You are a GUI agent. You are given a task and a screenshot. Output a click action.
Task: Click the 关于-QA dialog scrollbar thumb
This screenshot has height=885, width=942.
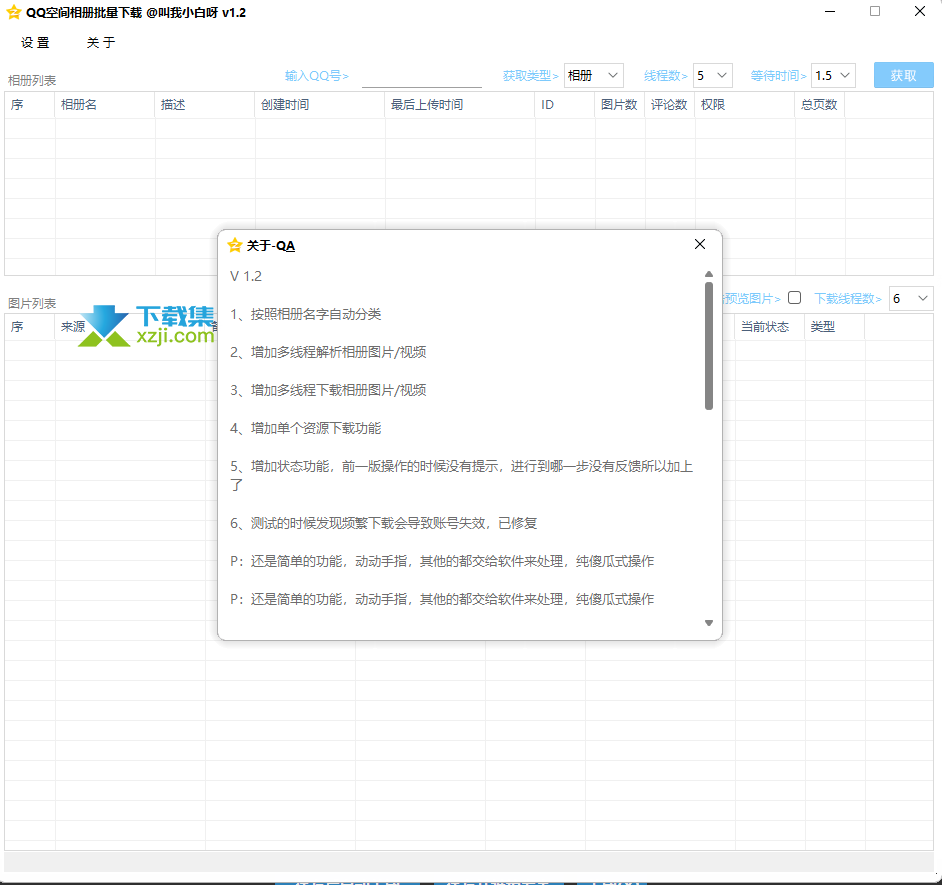coord(709,346)
